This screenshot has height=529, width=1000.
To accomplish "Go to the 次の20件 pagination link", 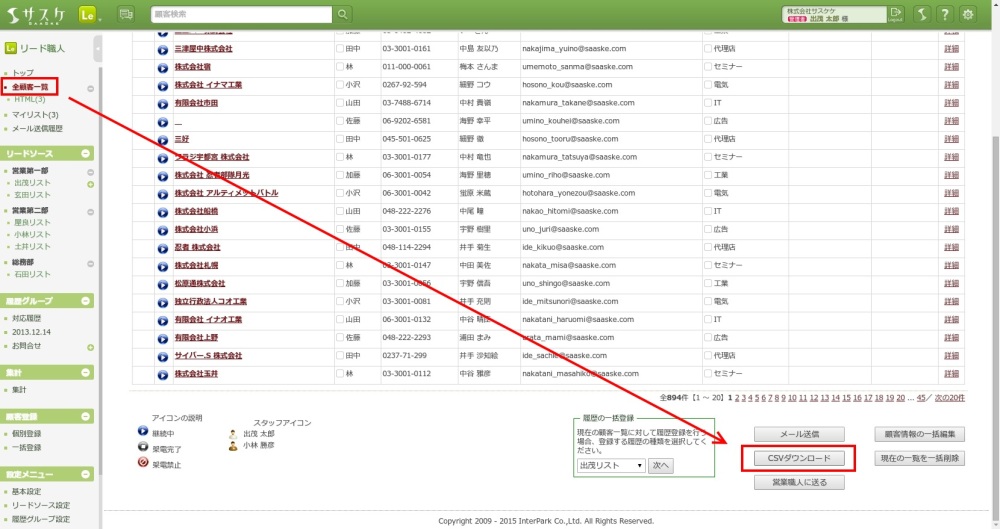I will (949, 397).
